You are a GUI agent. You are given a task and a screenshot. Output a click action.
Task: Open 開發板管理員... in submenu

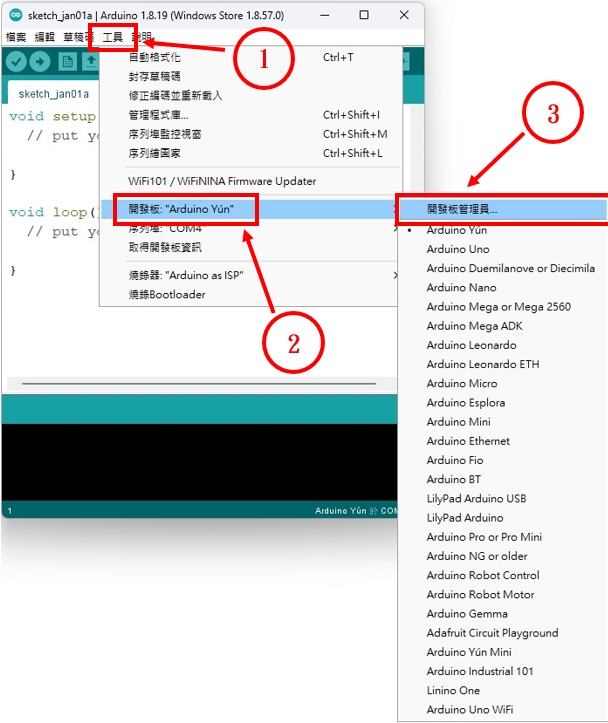coord(503,209)
